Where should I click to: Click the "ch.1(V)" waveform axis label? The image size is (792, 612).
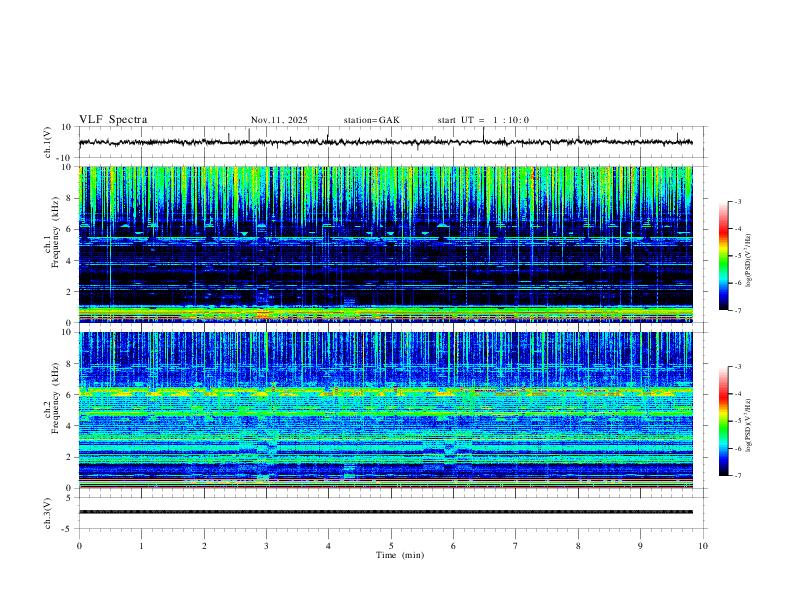pos(48,142)
